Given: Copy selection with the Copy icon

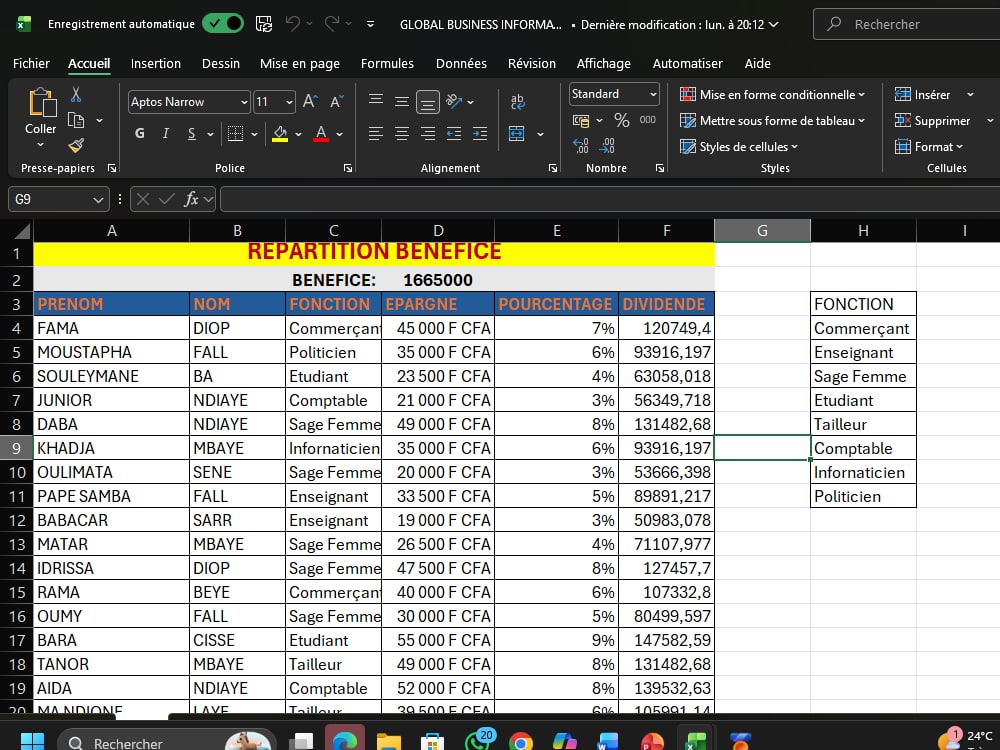Looking at the screenshot, I should point(76,120).
